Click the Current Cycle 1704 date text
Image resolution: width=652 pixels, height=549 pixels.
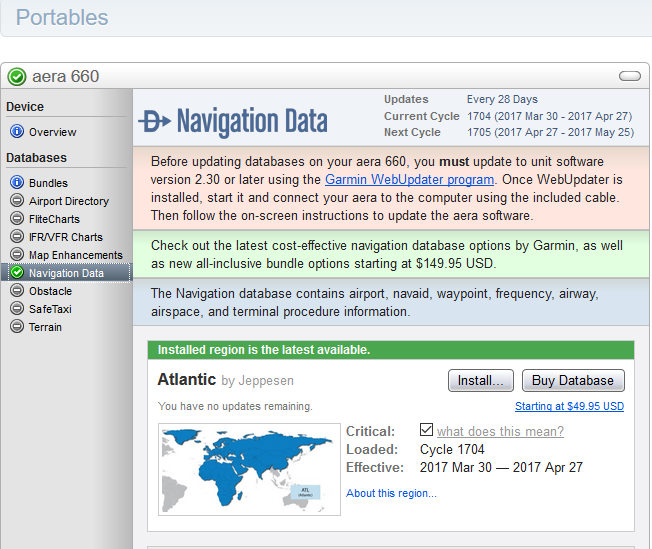pyautogui.click(x=549, y=116)
